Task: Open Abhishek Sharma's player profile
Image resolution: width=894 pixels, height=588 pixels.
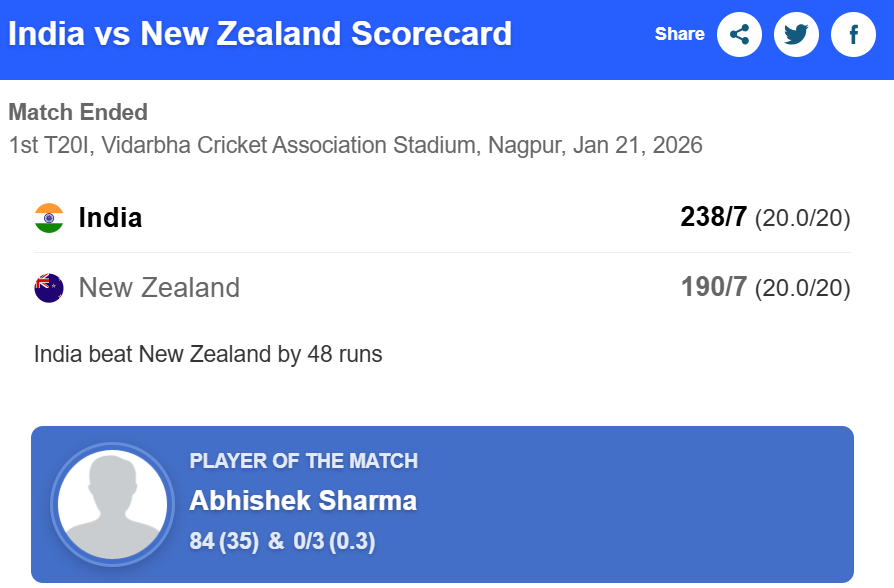Action: [303, 501]
